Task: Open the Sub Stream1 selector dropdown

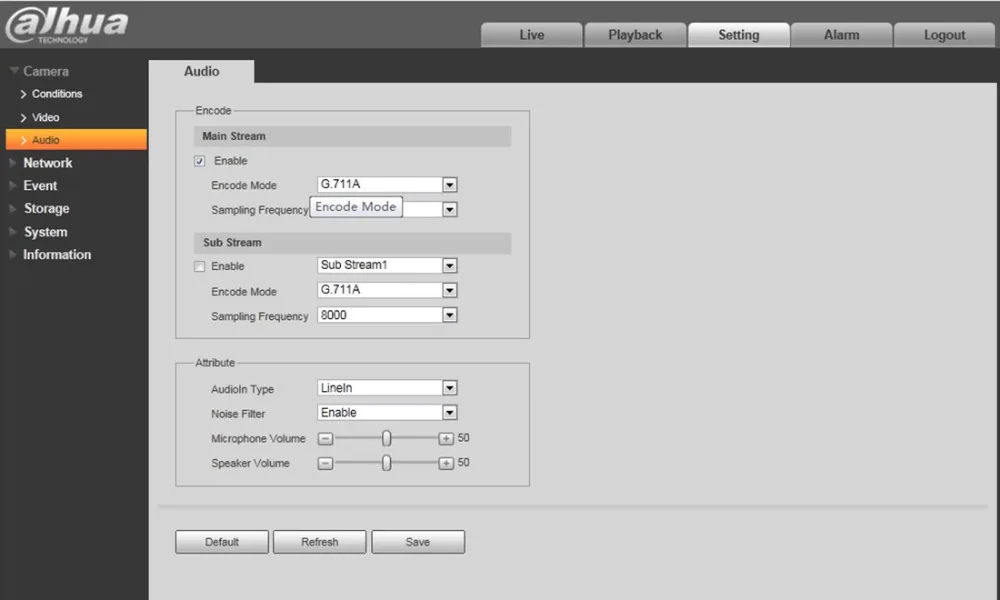Action: coord(387,265)
